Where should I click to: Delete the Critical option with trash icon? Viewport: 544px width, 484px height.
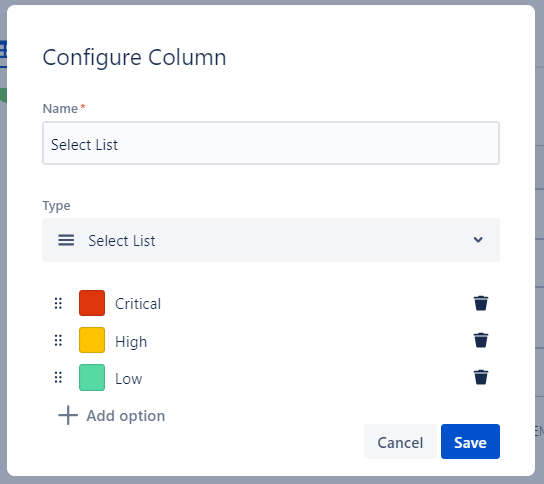click(x=481, y=303)
